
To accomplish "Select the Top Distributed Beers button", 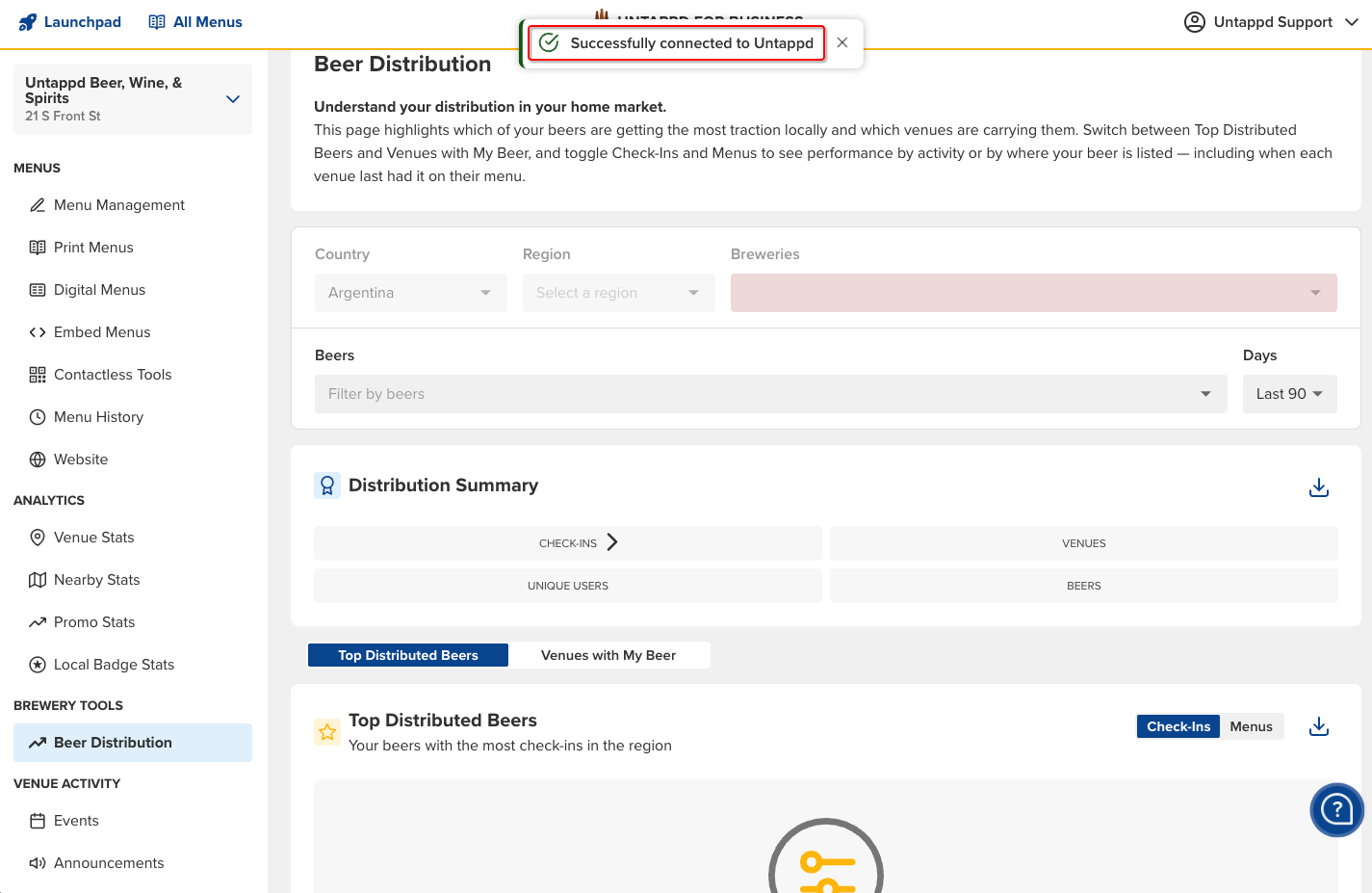I will pos(407,655).
